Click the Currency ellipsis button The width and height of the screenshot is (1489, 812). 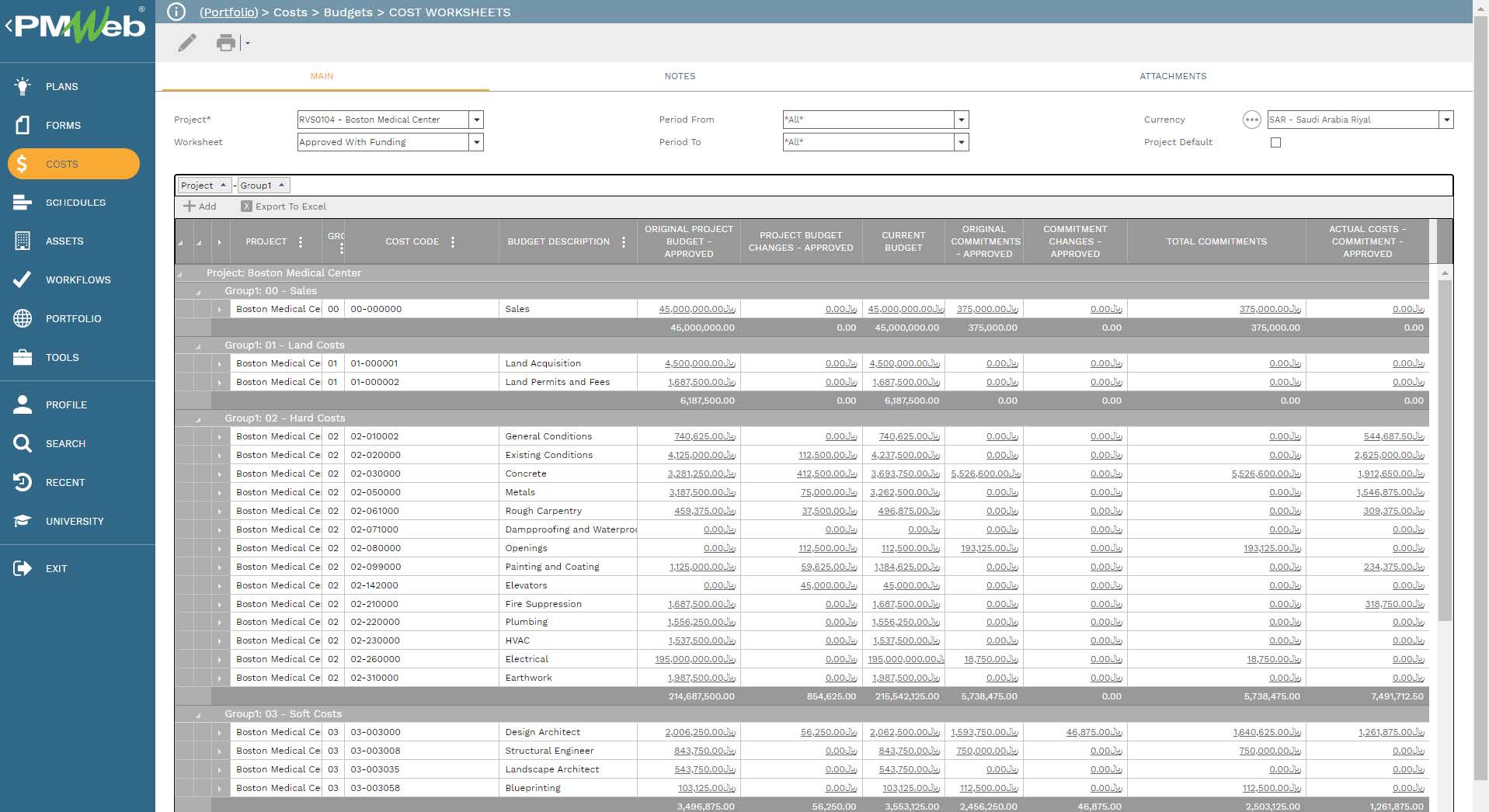(1251, 120)
